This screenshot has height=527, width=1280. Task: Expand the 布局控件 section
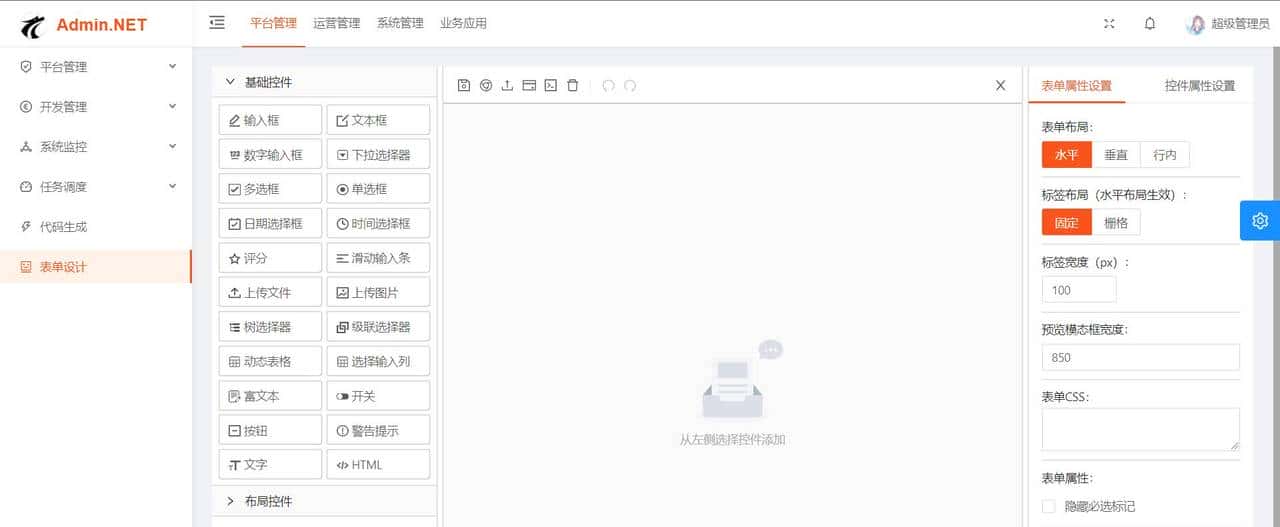[x=324, y=501]
